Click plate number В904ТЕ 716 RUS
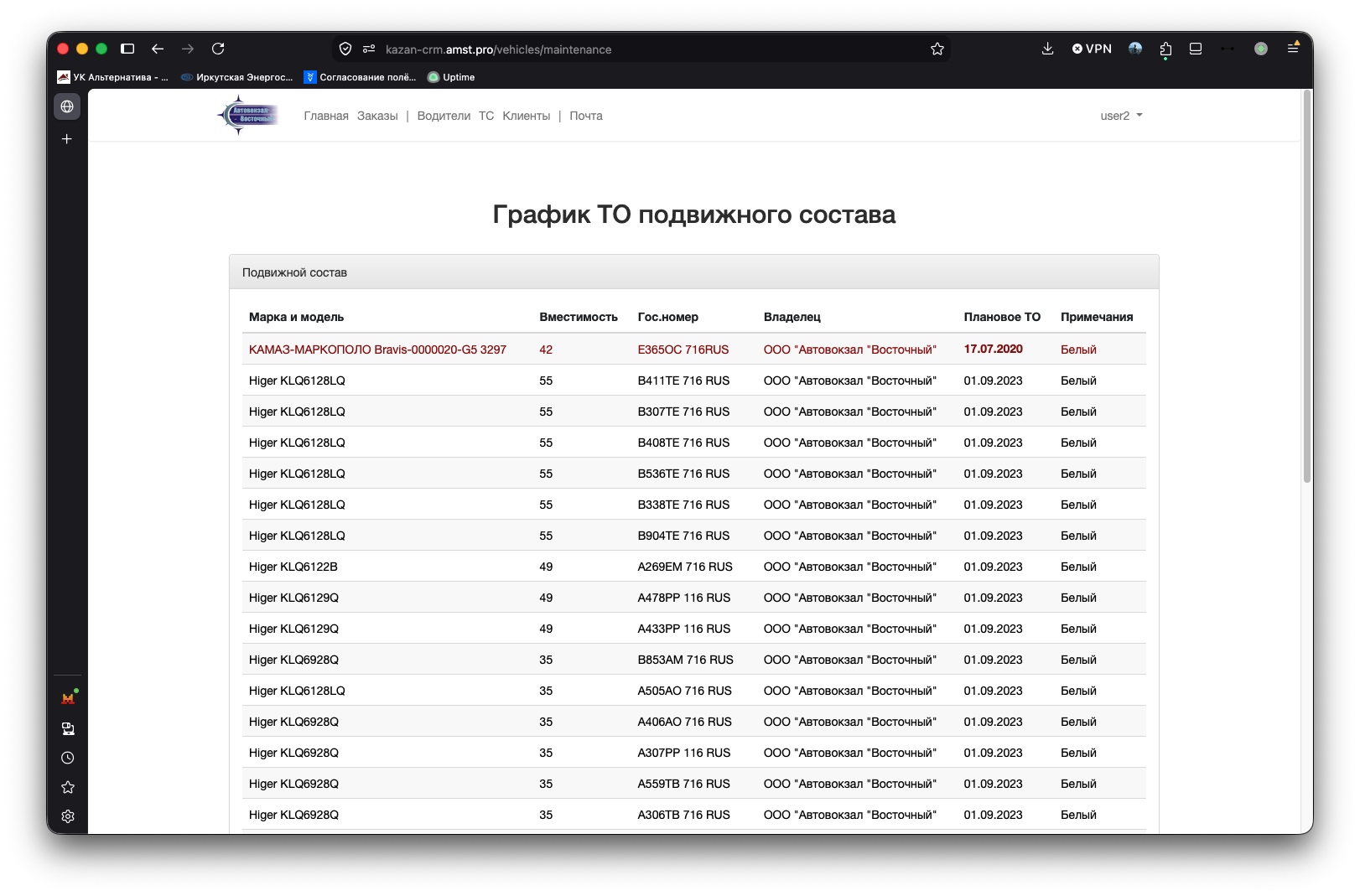Image resolution: width=1360 pixels, height=896 pixels. pyautogui.click(x=683, y=536)
